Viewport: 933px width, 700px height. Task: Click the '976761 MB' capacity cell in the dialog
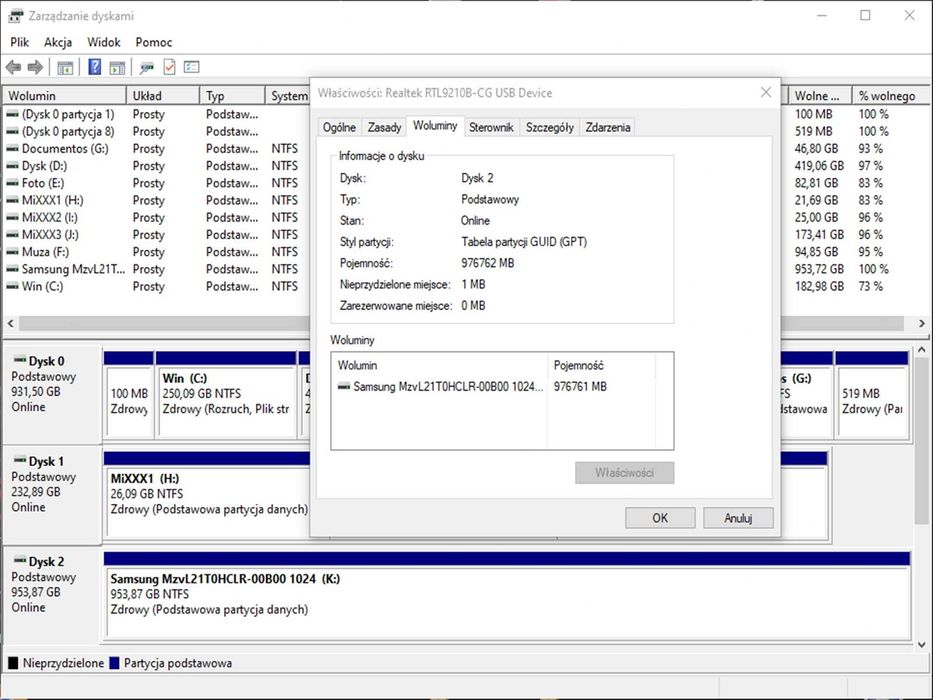580,387
